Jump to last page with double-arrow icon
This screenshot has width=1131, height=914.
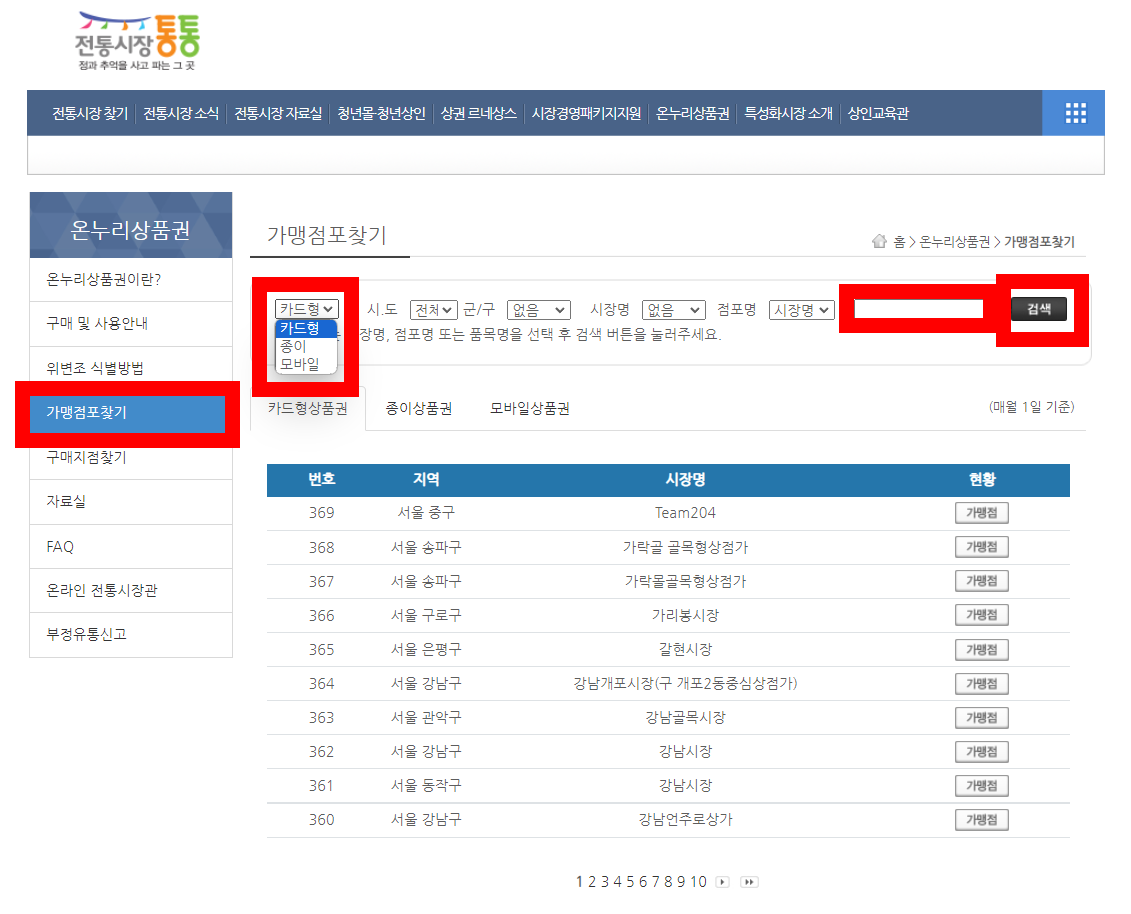(748, 881)
